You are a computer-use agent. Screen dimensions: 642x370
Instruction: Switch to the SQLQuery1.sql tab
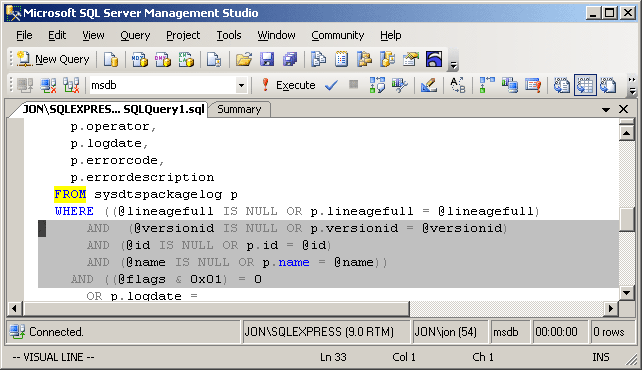coord(113,109)
